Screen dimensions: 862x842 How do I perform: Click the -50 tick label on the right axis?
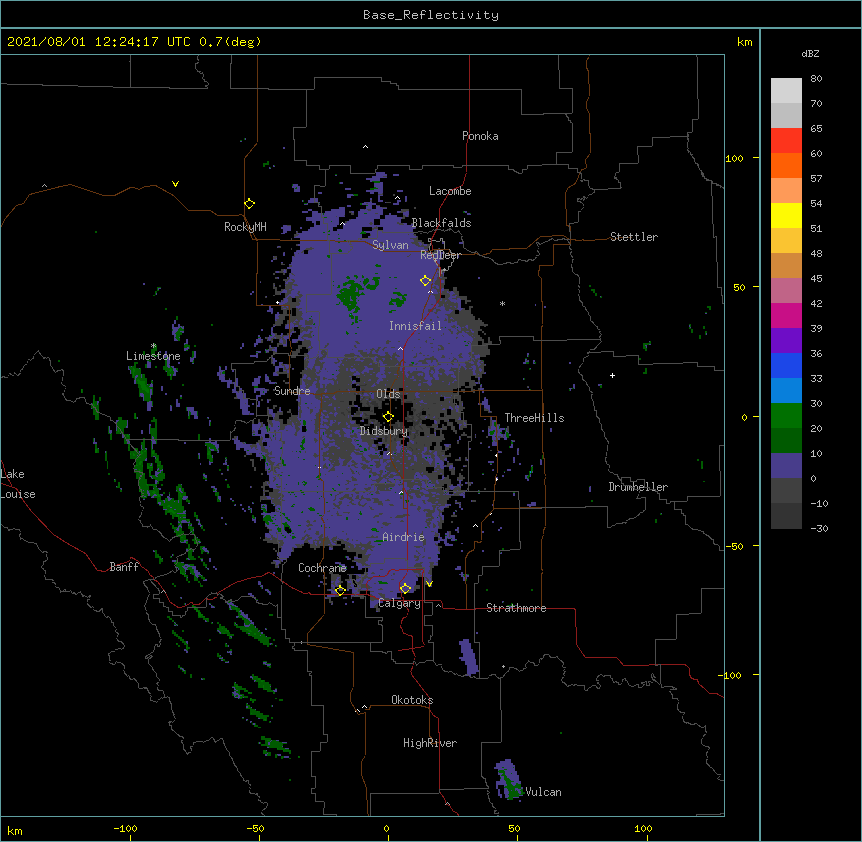[734, 546]
